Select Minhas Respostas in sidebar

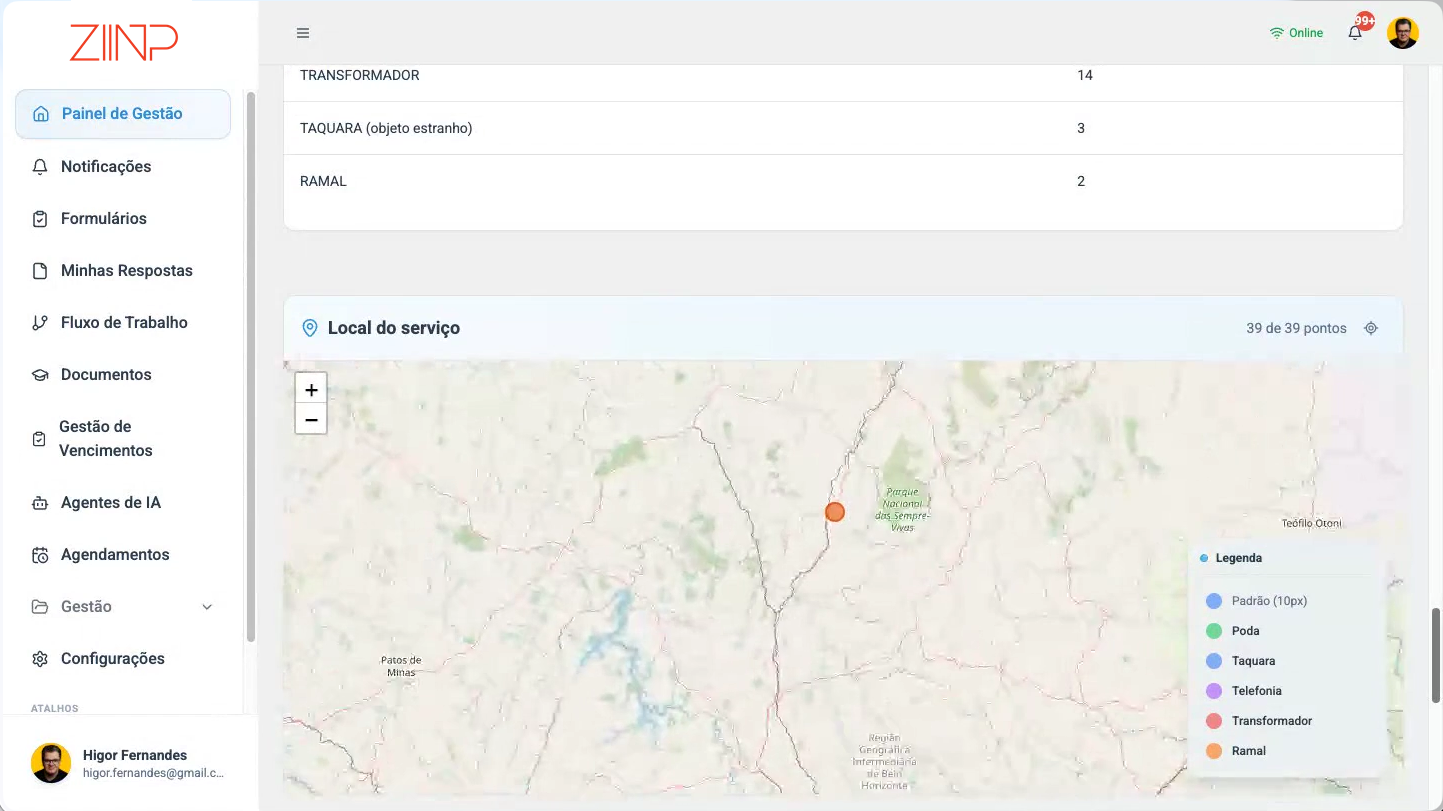(123, 271)
